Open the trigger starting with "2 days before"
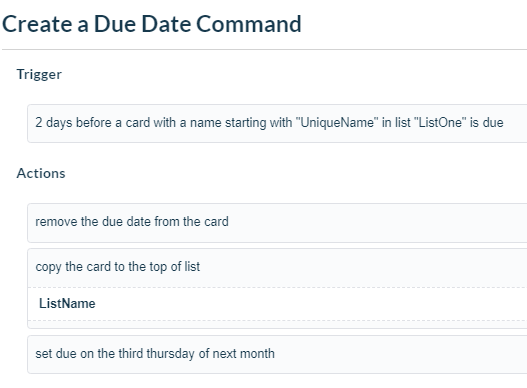 tap(277, 123)
